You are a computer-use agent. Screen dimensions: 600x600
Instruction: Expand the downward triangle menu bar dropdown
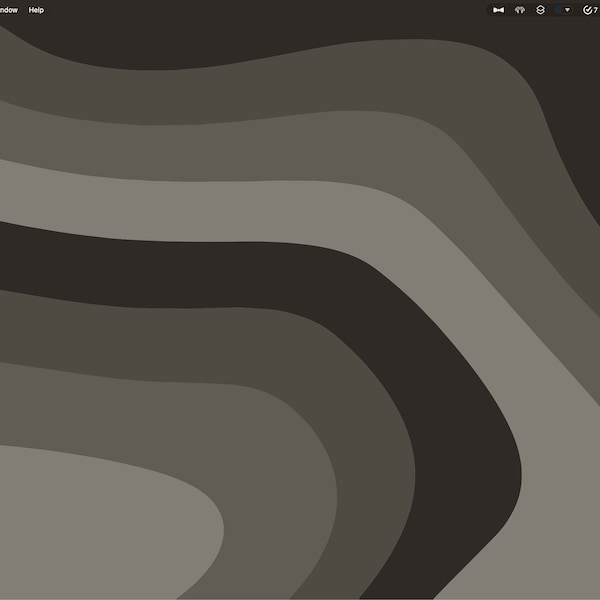click(x=567, y=10)
